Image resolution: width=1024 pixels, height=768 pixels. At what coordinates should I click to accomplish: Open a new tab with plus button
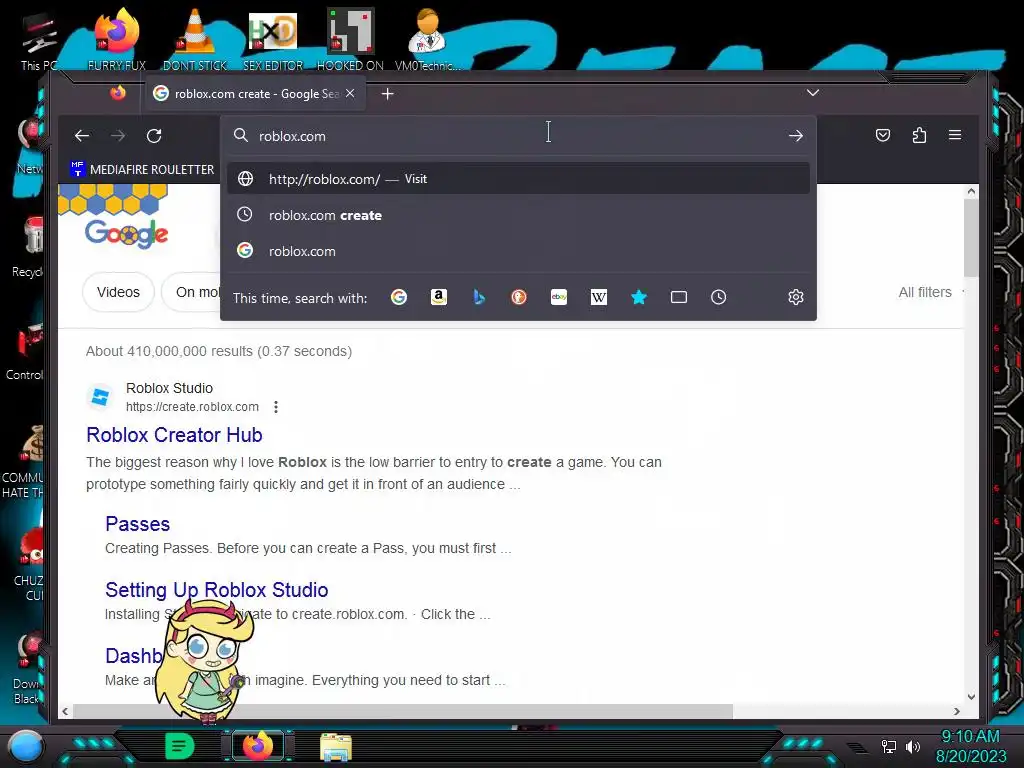tap(387, 94)
